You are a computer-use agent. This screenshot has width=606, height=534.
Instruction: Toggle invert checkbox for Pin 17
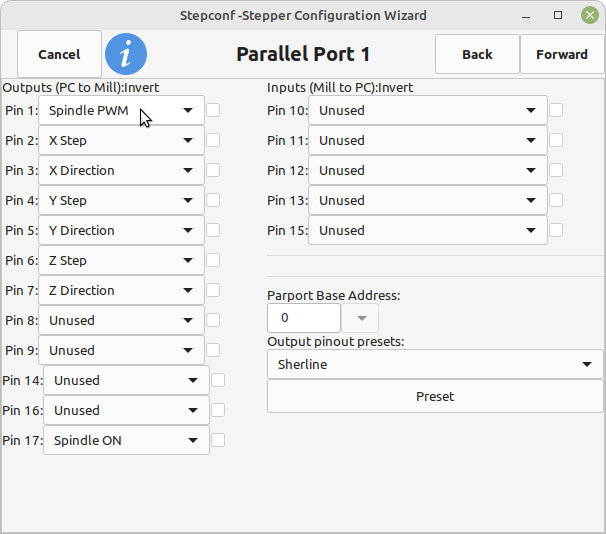click(x=218, y=440)
